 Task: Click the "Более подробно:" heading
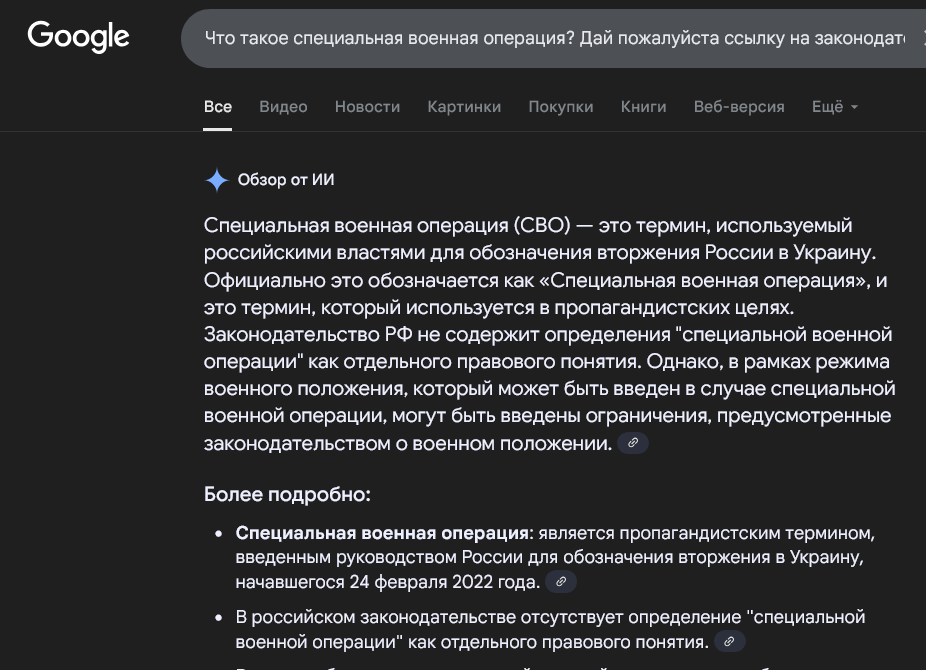(x=287, y=495)
